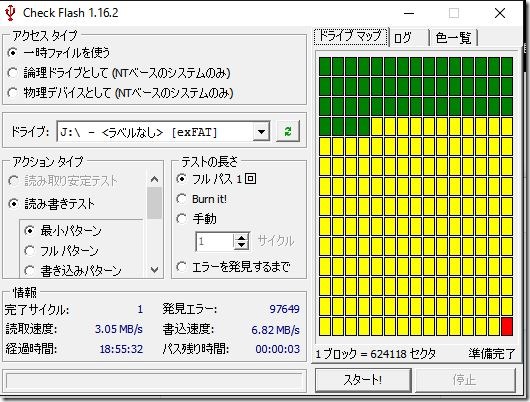Click the 3.05 MB/s read speed value
Image resolution: width=530 pixels, height=402 pixels.
pyautogui.click(x=119, y=329)
